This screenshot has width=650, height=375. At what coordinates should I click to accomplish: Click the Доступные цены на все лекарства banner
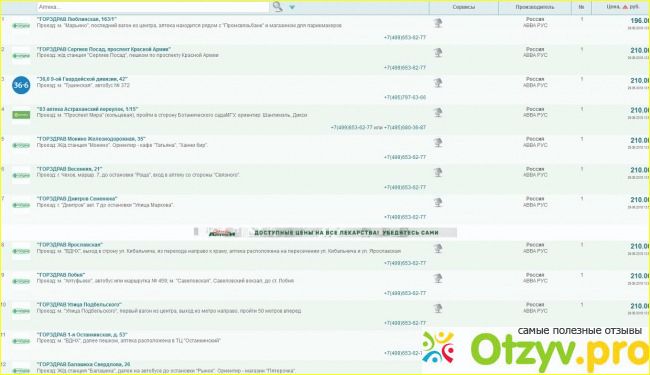tap(325, 232)
